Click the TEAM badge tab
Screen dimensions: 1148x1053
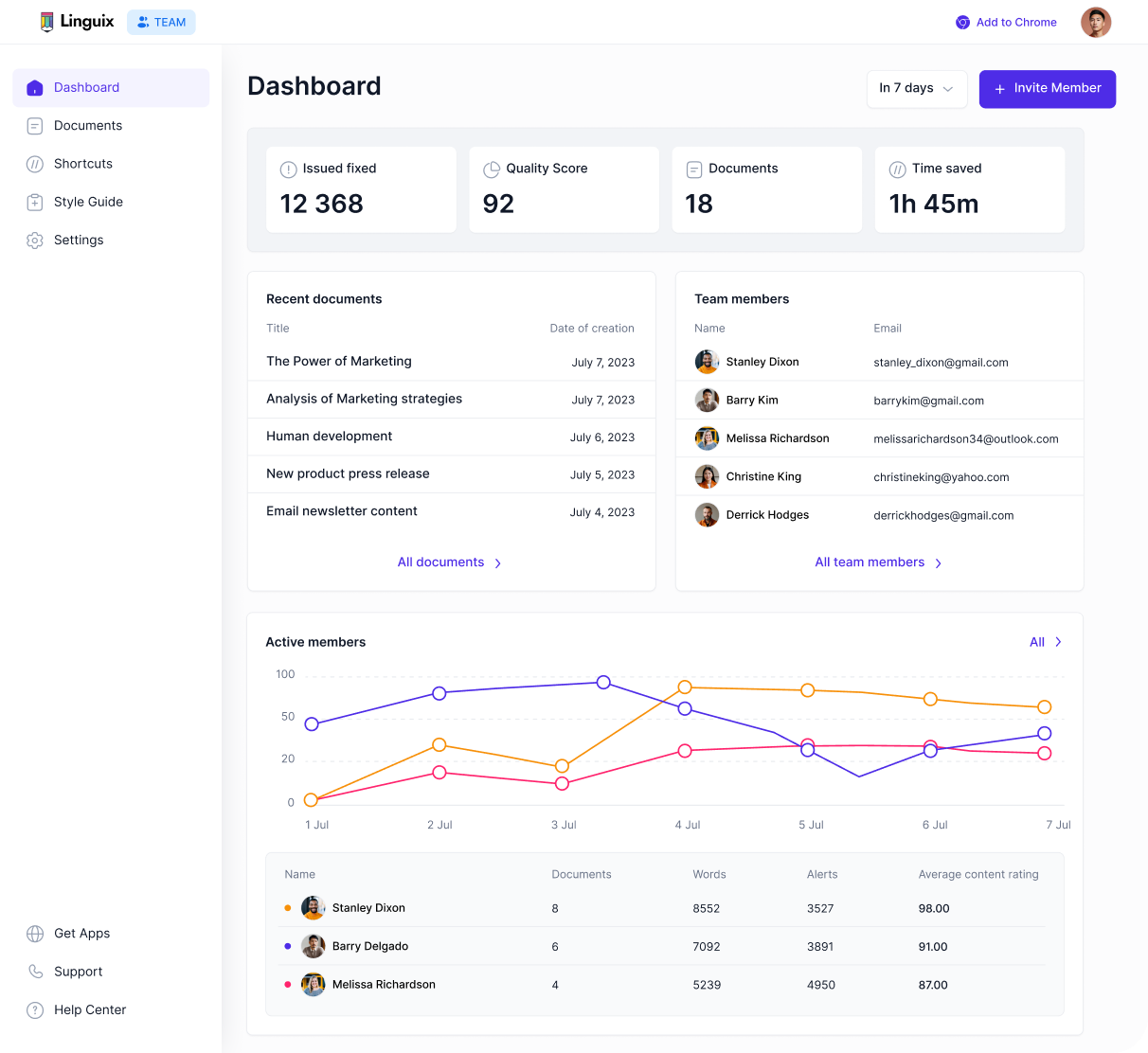tap(161, 23)
